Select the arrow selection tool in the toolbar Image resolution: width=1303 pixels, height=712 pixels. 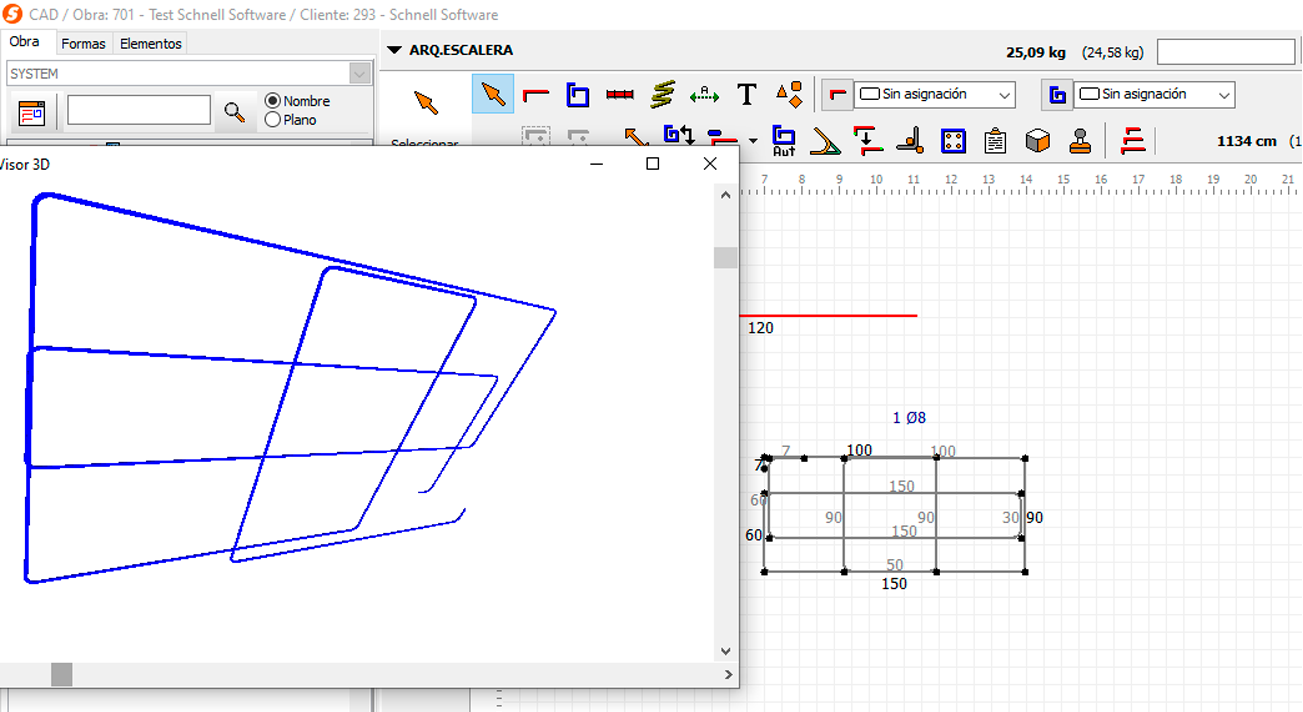pyautogui.click(x=493, y=94)
